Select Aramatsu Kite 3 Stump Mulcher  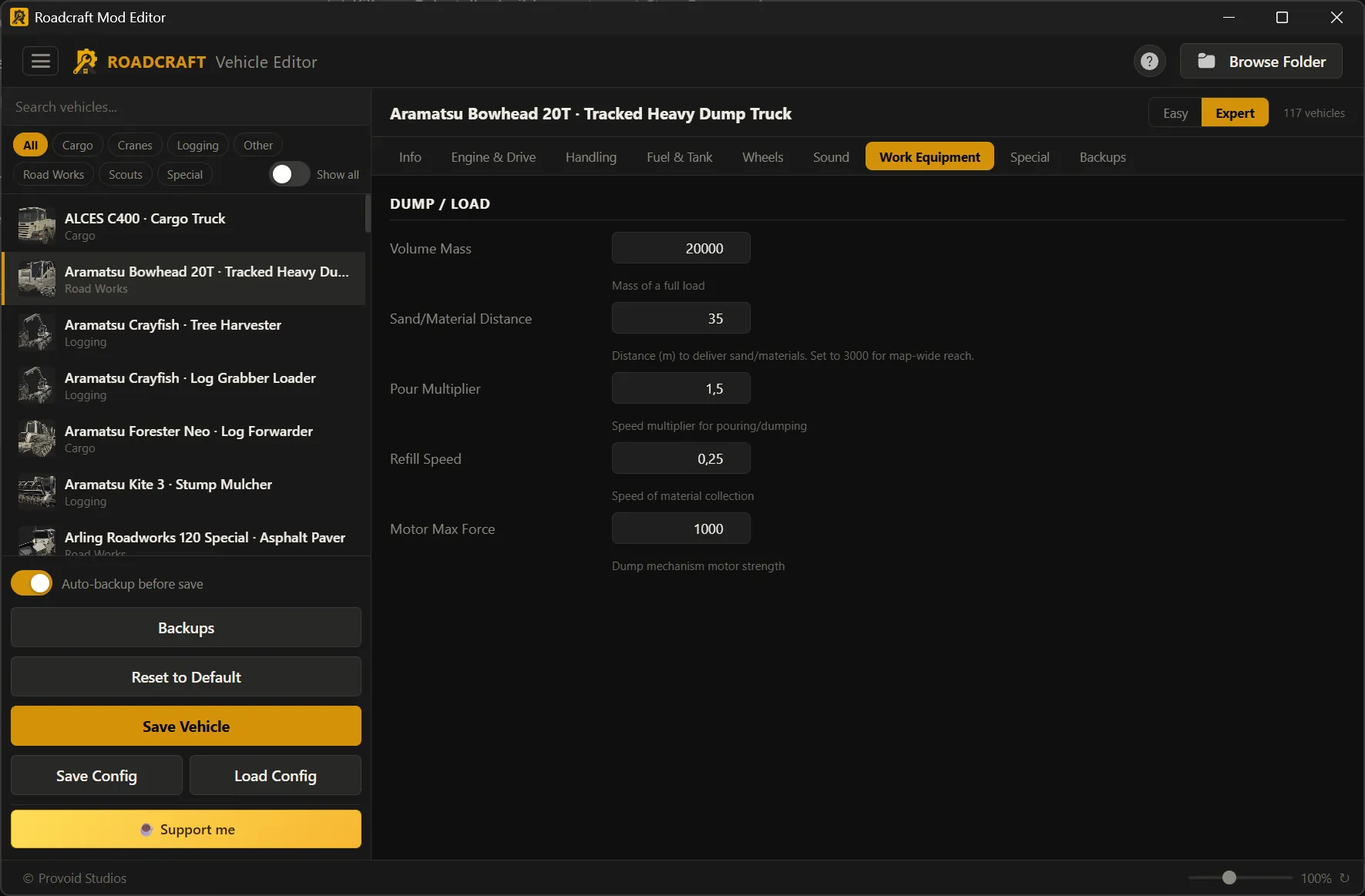[x=183, y=492]
